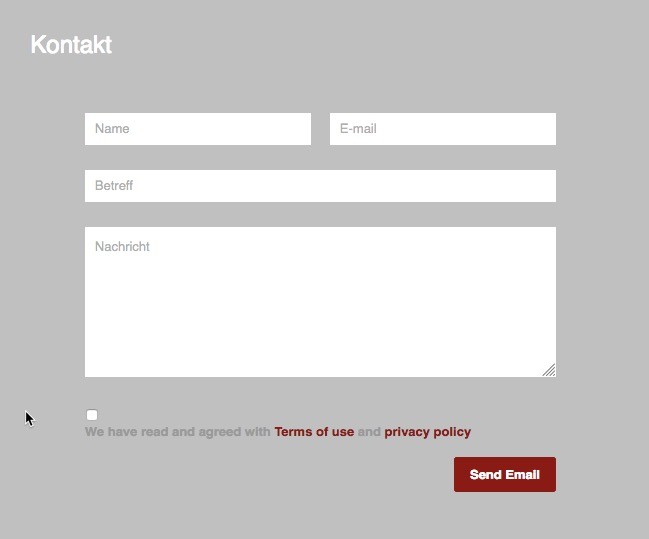Click the 'E-mail' placeholder text
This screenshot has height=539, width=649.
point(358,129)
